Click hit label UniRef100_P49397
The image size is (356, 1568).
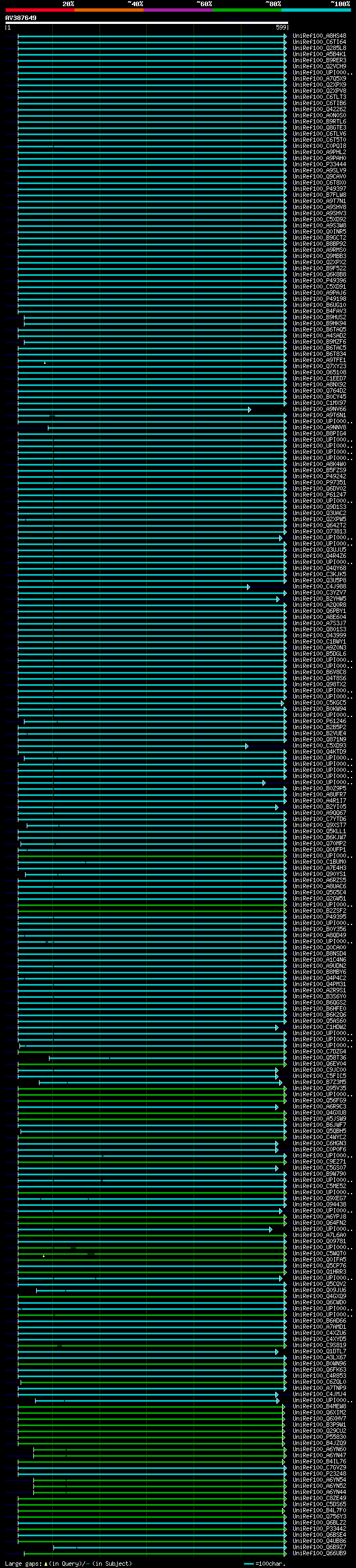coord(319,189)
